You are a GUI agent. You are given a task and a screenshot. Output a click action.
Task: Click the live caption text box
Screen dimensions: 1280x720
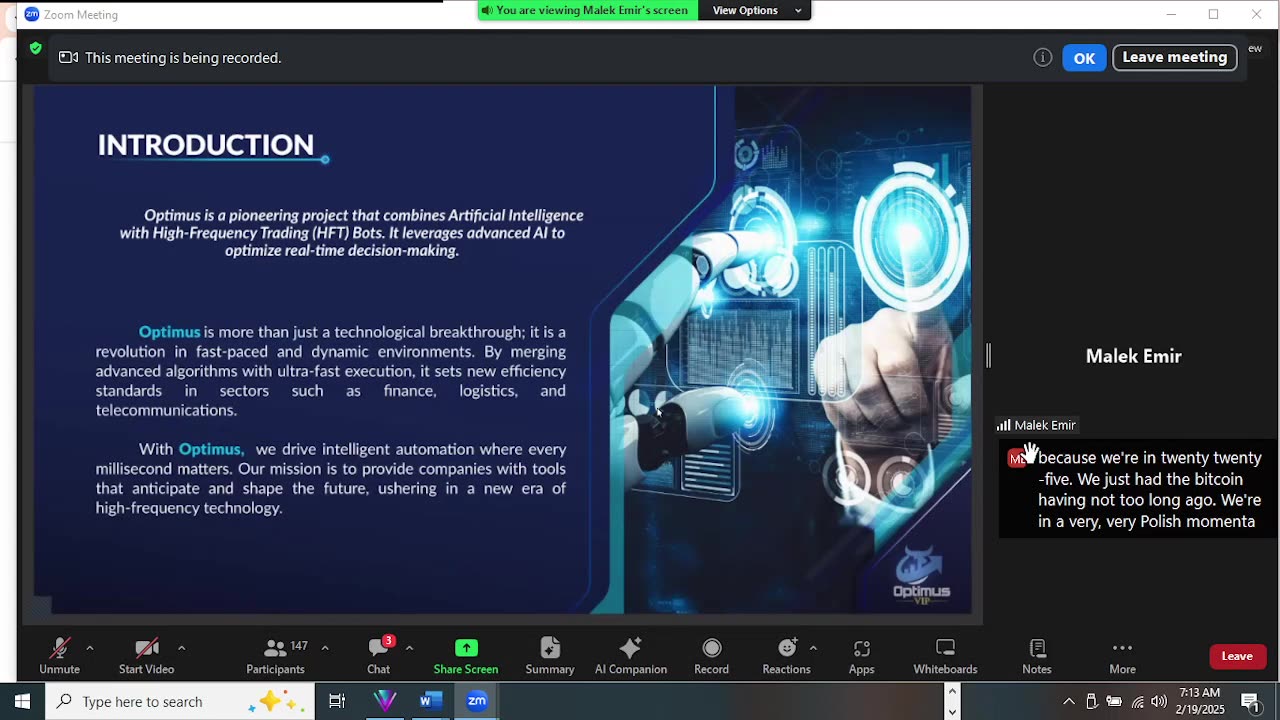[1138, 489]
